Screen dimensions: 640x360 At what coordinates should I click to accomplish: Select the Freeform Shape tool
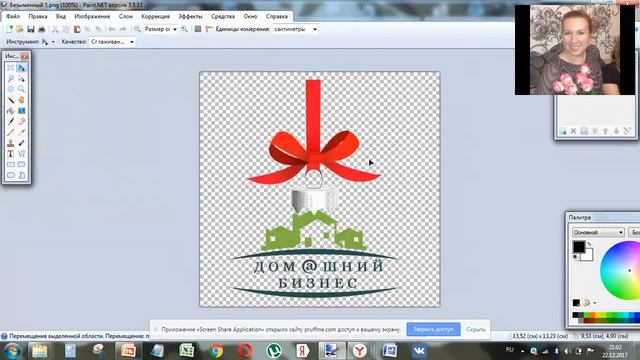(x=21, y=175)
